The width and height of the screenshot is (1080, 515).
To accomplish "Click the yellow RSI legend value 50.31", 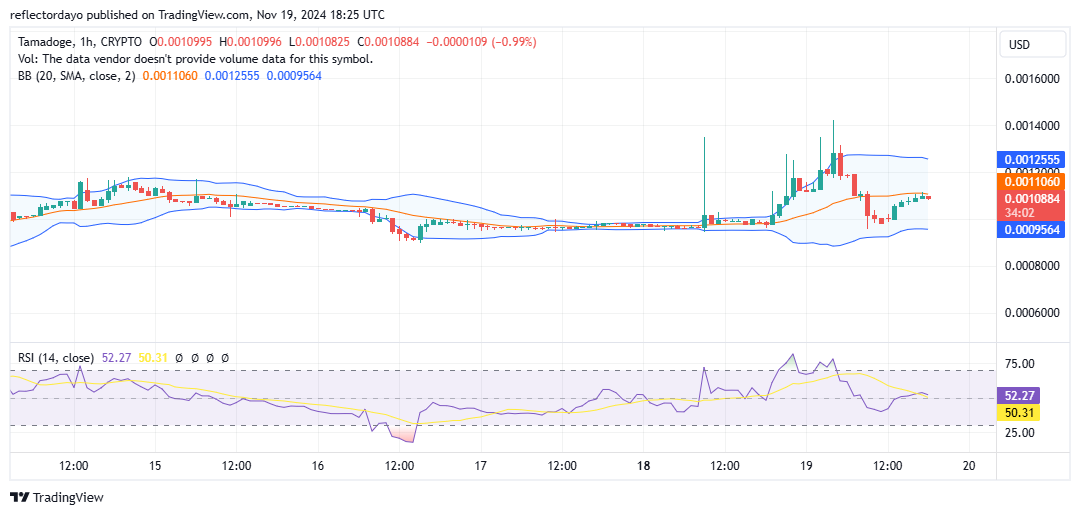I will pyautogui.click(x=154, y=358).
